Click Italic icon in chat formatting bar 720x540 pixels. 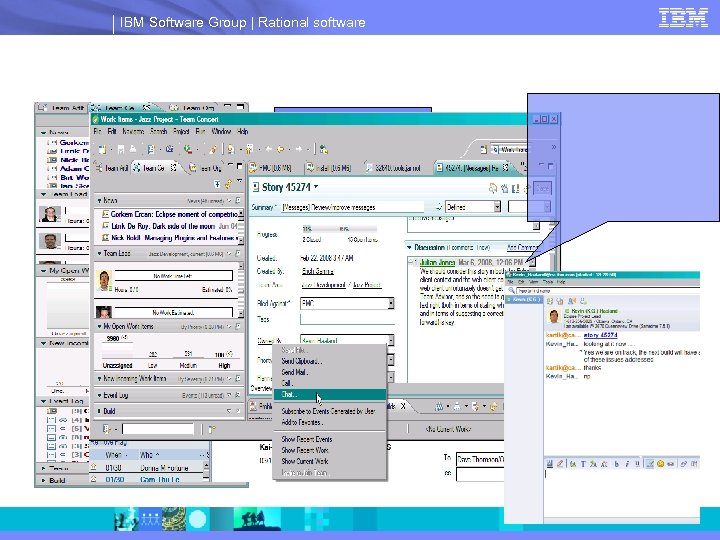(x=627, y=464)
